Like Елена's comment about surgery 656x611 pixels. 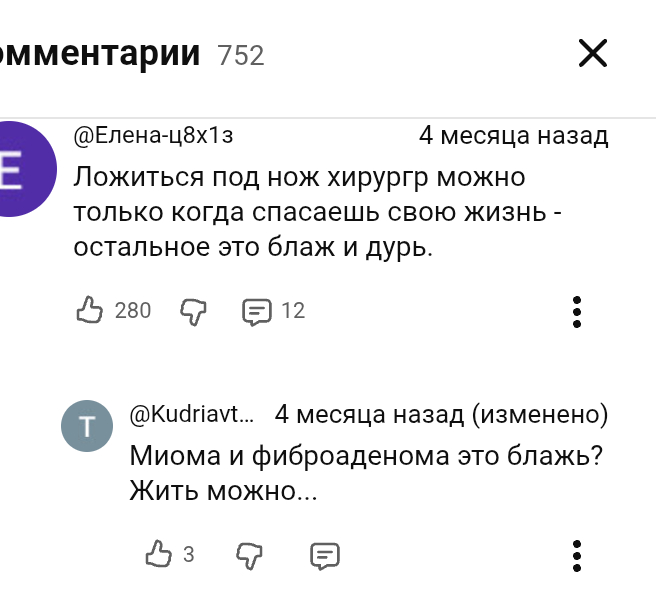(x=90, y=311)
